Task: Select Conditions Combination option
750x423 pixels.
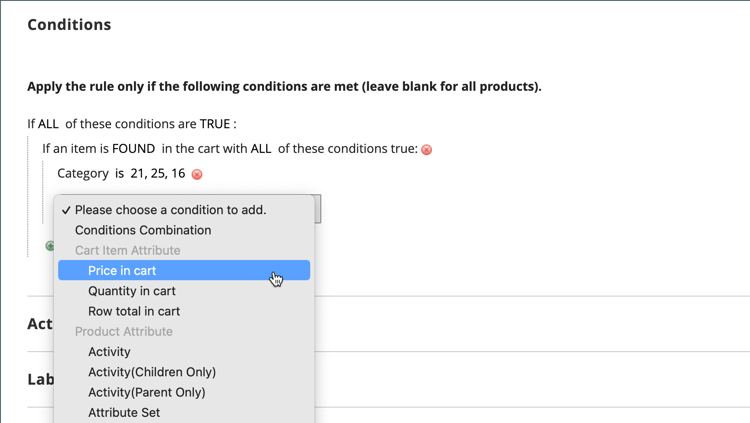Action: click(143, 230)
